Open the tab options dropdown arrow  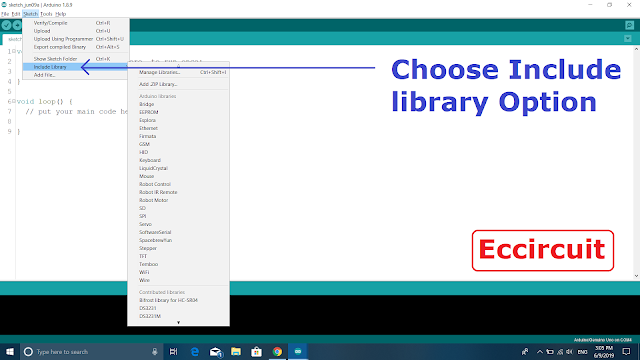(x=628, y=39)
